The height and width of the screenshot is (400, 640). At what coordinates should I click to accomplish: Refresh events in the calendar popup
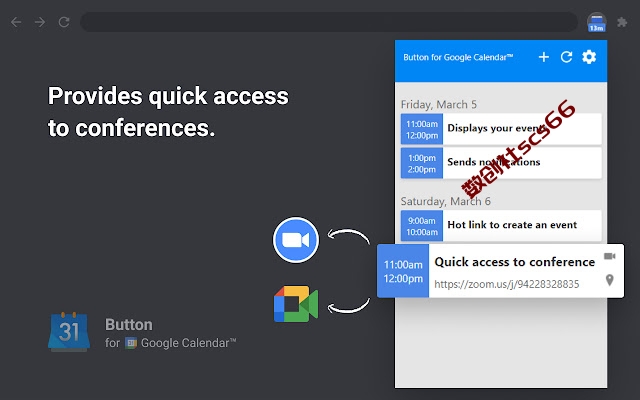566,57
